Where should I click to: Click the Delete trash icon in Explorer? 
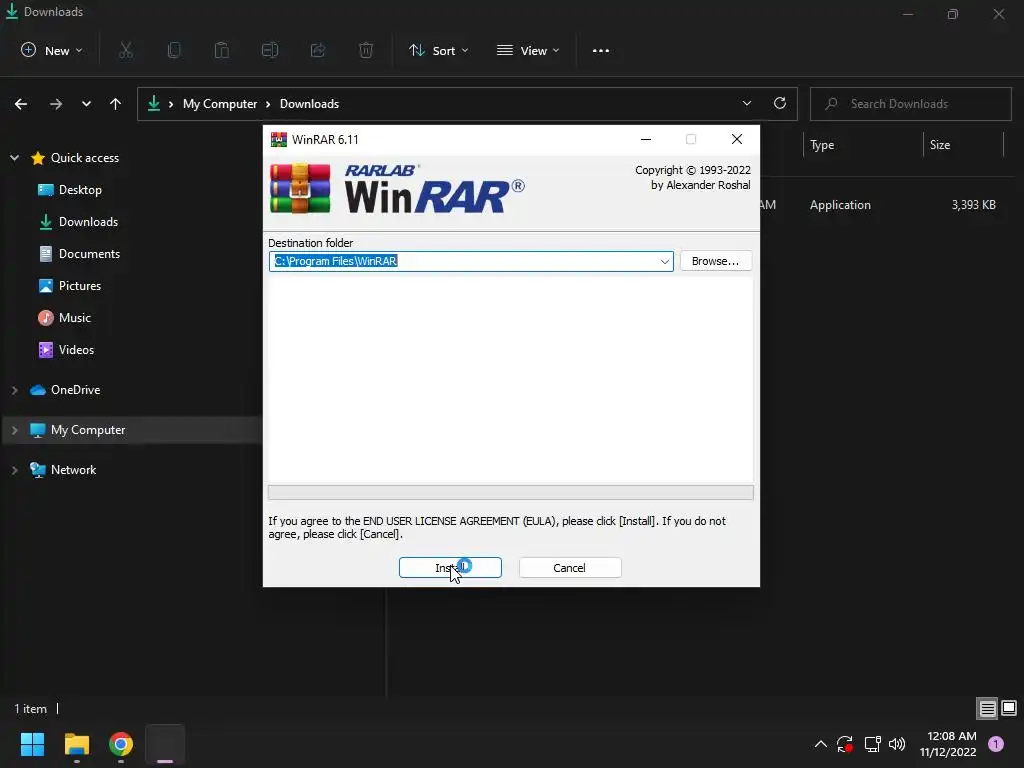click(366, 50)
